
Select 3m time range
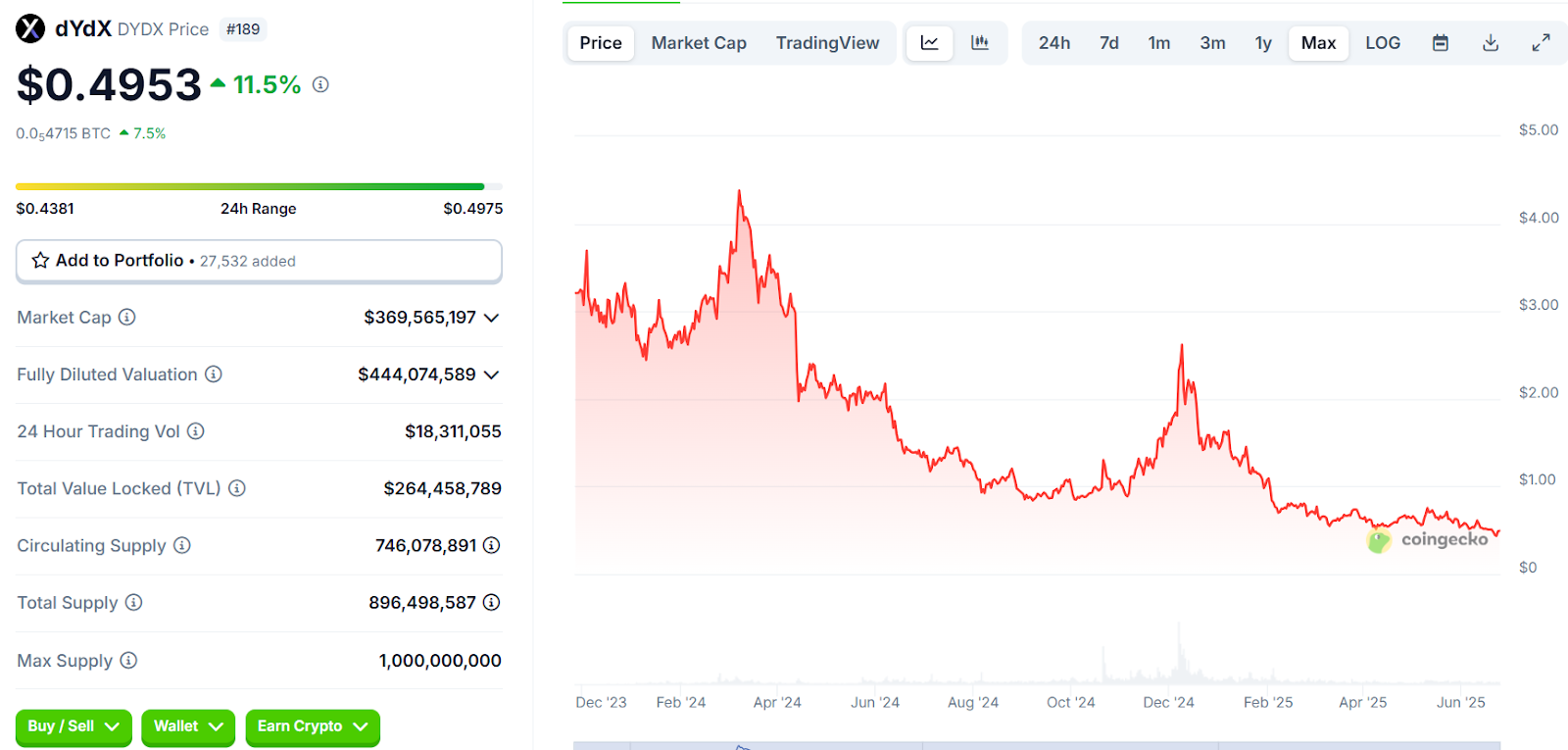[1213, 43]
